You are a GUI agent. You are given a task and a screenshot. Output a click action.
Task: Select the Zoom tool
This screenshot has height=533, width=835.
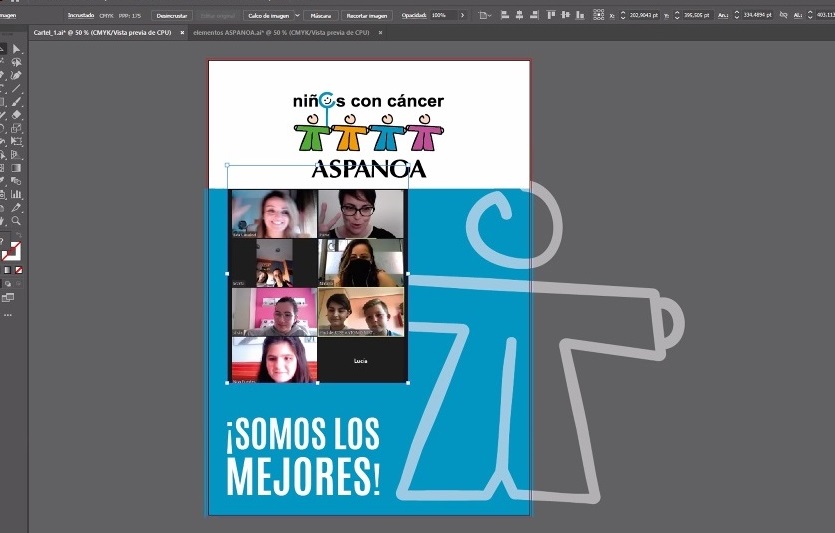(x=17, y=220)
